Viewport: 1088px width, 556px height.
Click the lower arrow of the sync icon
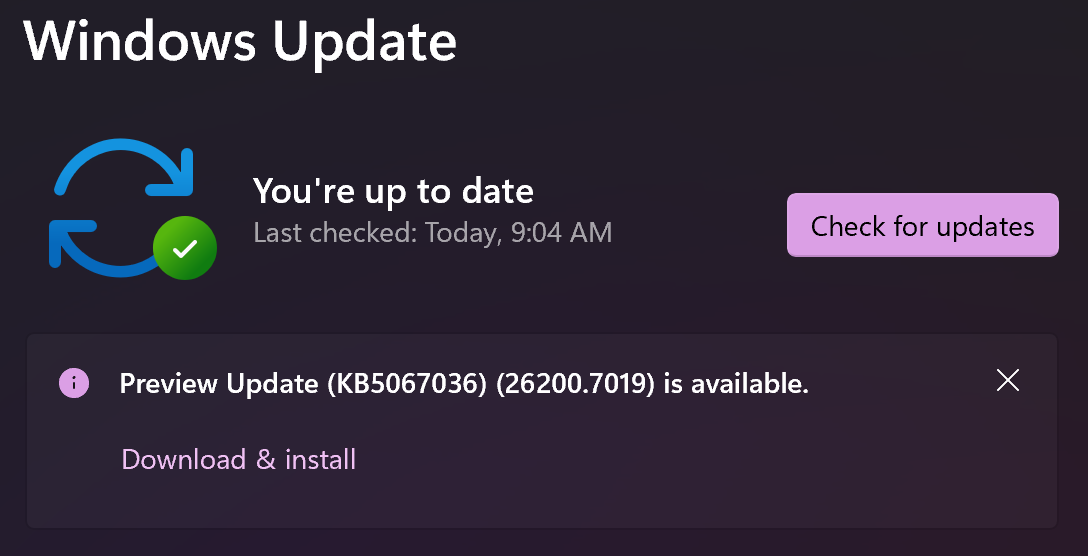click(x=95, y=250)
